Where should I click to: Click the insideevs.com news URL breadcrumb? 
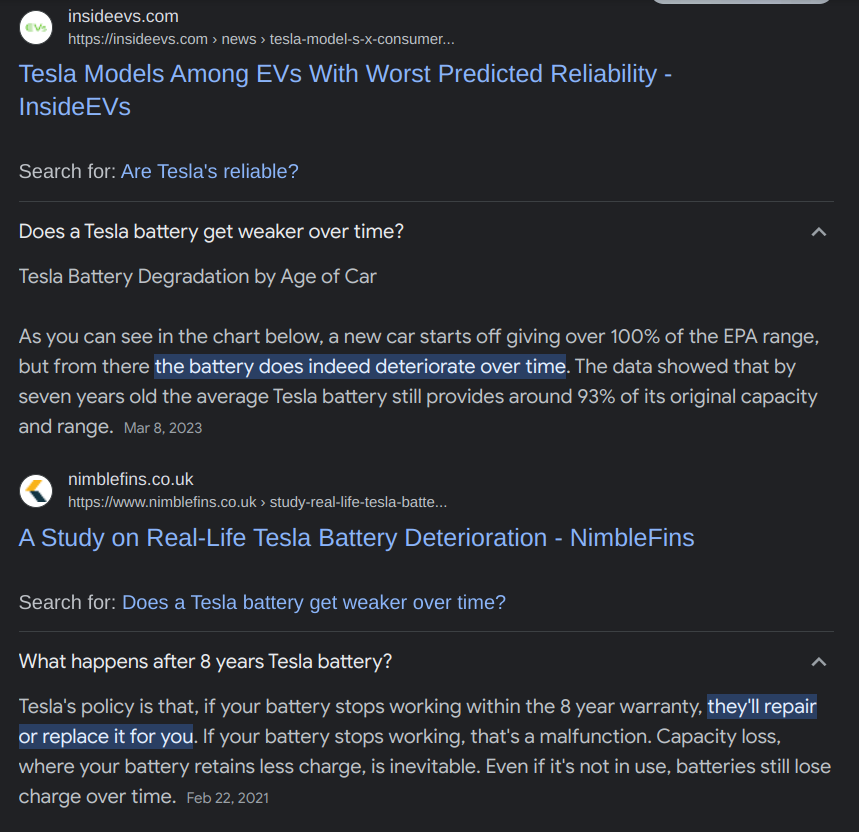pyautogui.click(x=260, y=39)
